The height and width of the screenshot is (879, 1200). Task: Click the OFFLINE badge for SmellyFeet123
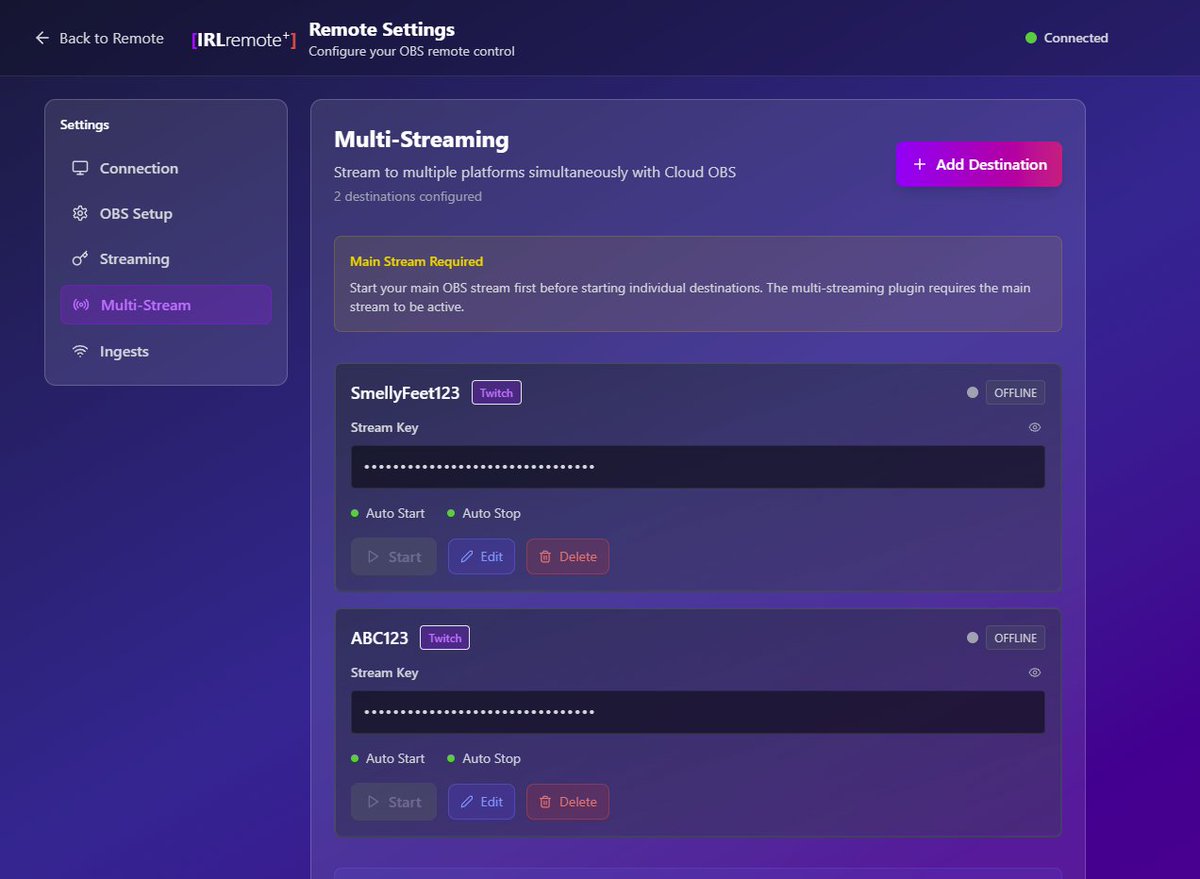(1016, 393)
